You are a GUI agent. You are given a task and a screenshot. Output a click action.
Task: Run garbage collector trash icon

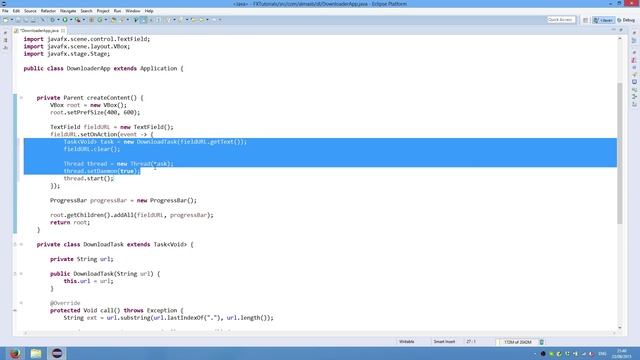(542, 342)
